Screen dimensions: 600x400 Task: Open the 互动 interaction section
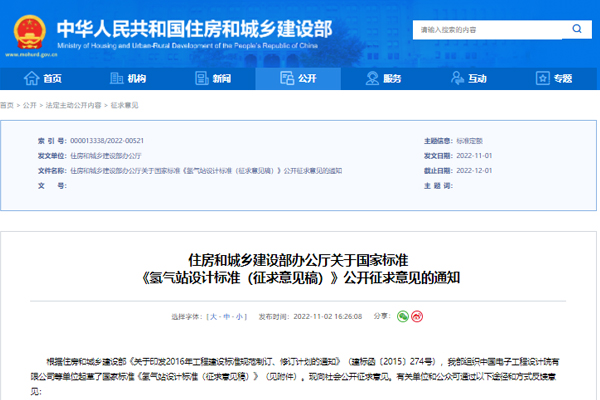point(471,78)
